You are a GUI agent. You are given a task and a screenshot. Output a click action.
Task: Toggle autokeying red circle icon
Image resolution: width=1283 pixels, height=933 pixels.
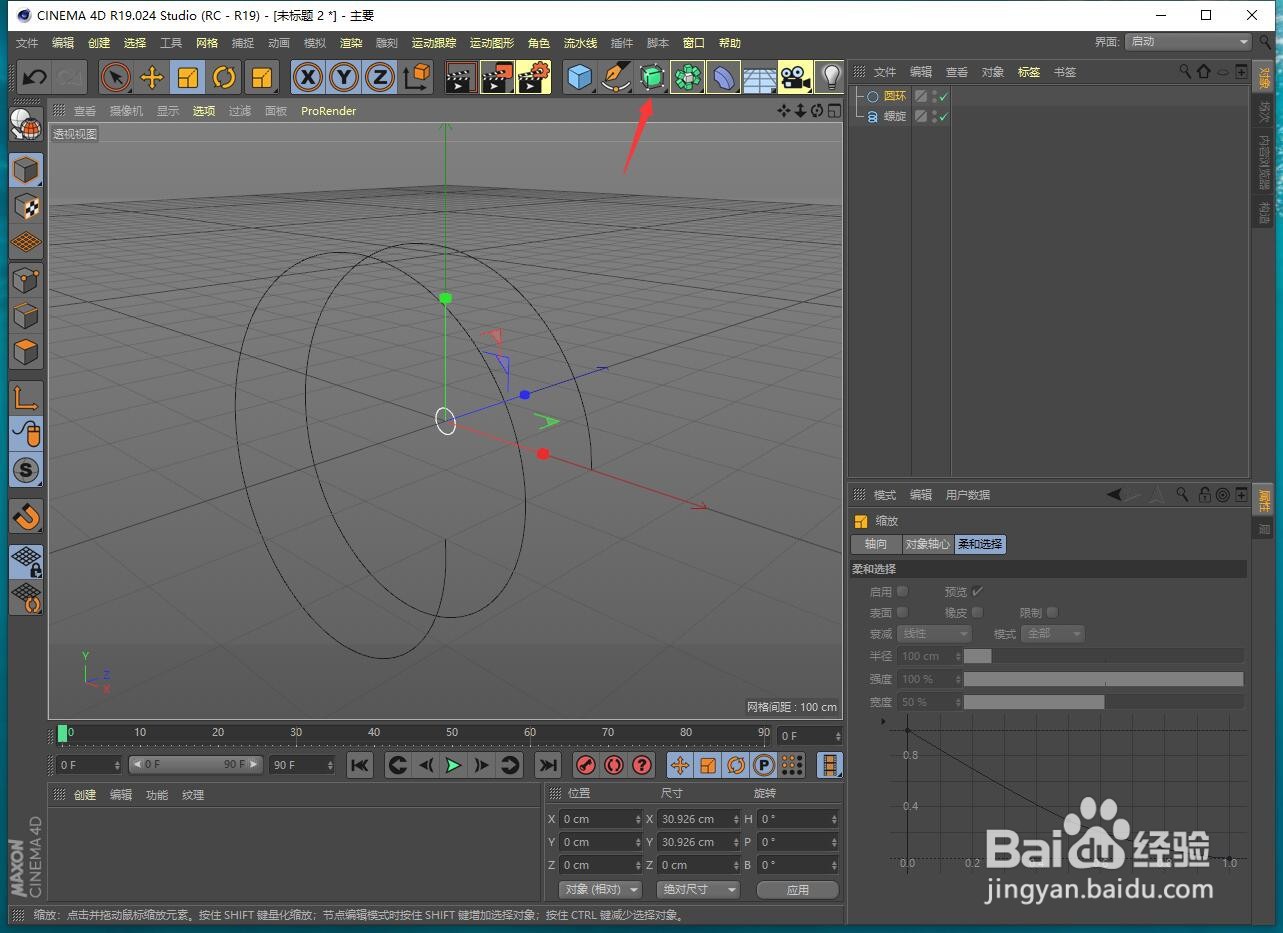coord(614,765)
